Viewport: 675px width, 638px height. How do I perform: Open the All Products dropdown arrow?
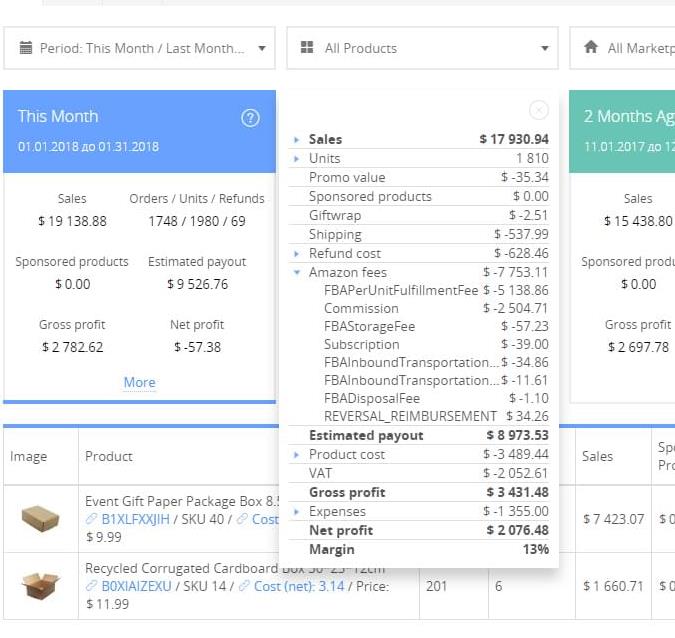coord(545,48)
